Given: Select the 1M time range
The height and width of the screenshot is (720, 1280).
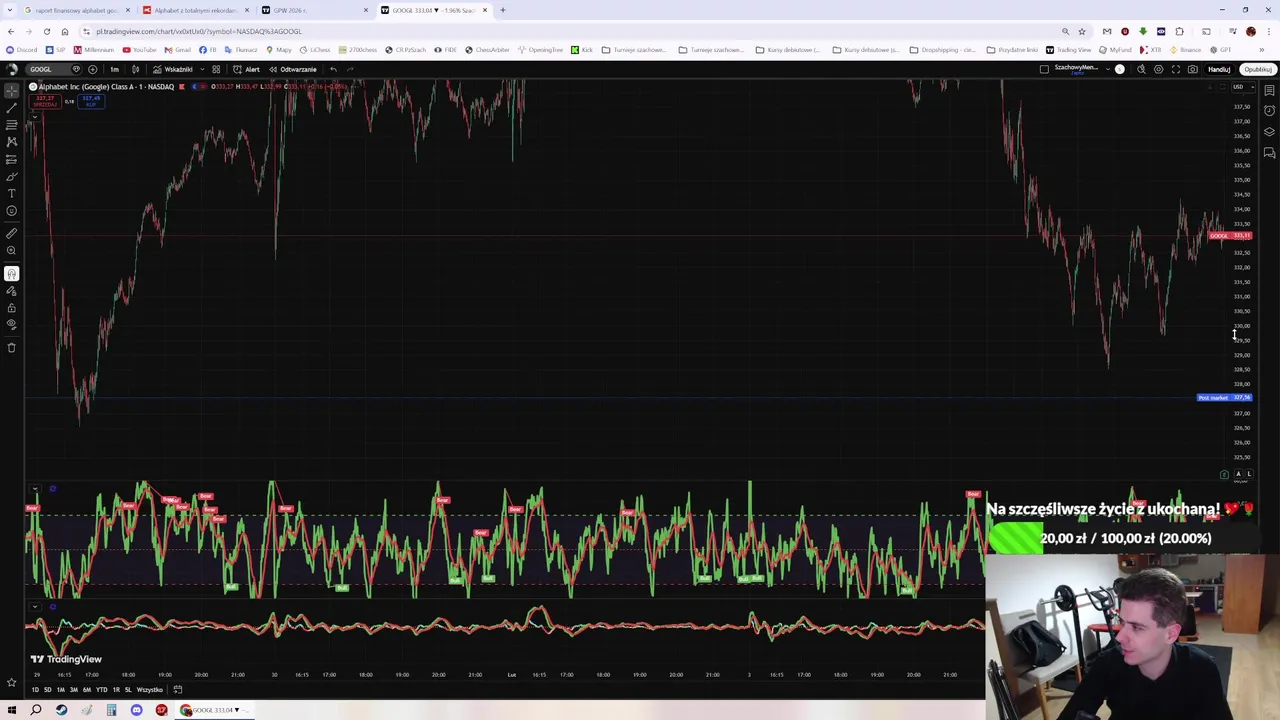Looking at the screenshot, I should click(60, 690).
